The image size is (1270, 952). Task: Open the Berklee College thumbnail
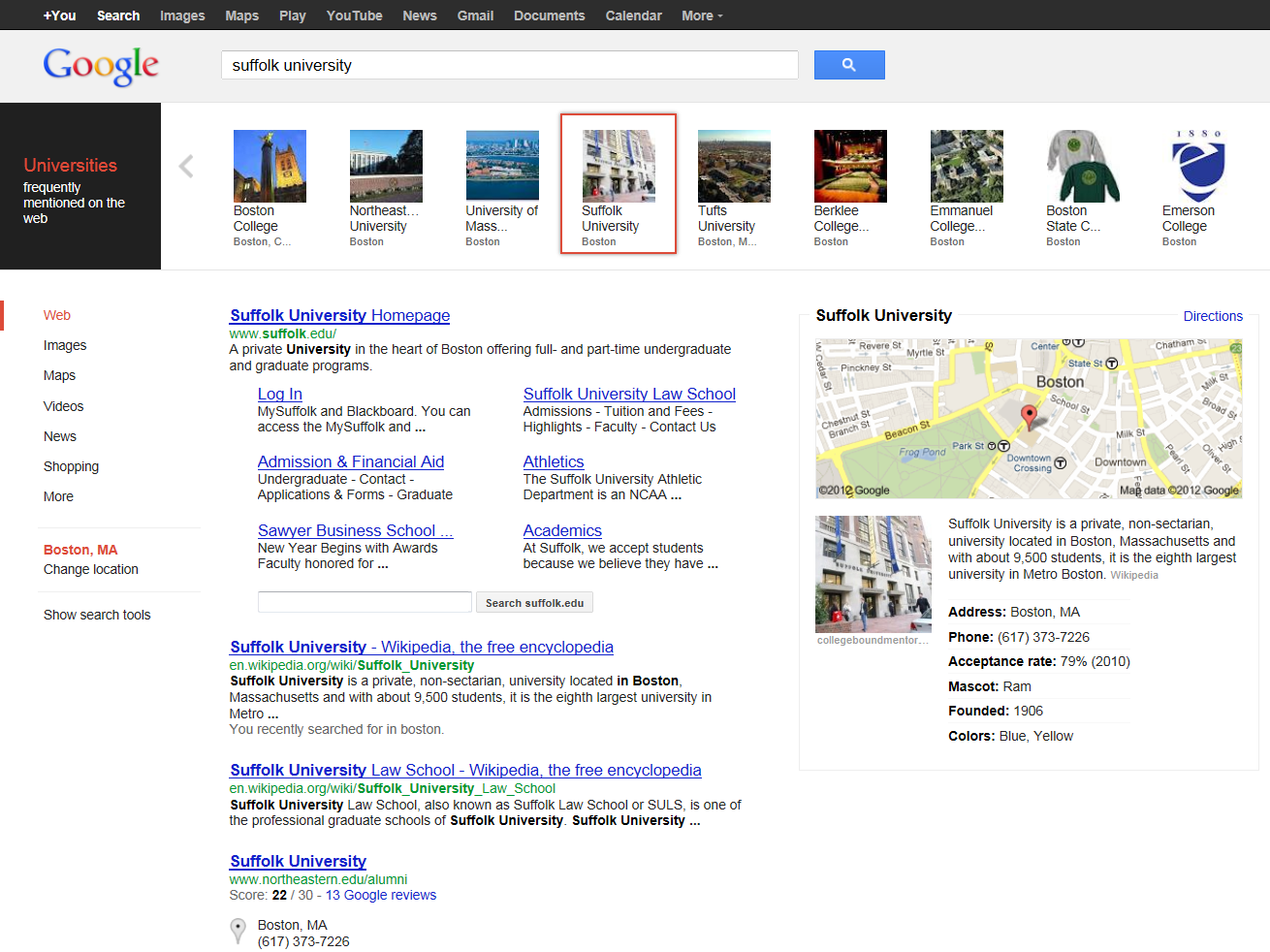coord(850,166)
